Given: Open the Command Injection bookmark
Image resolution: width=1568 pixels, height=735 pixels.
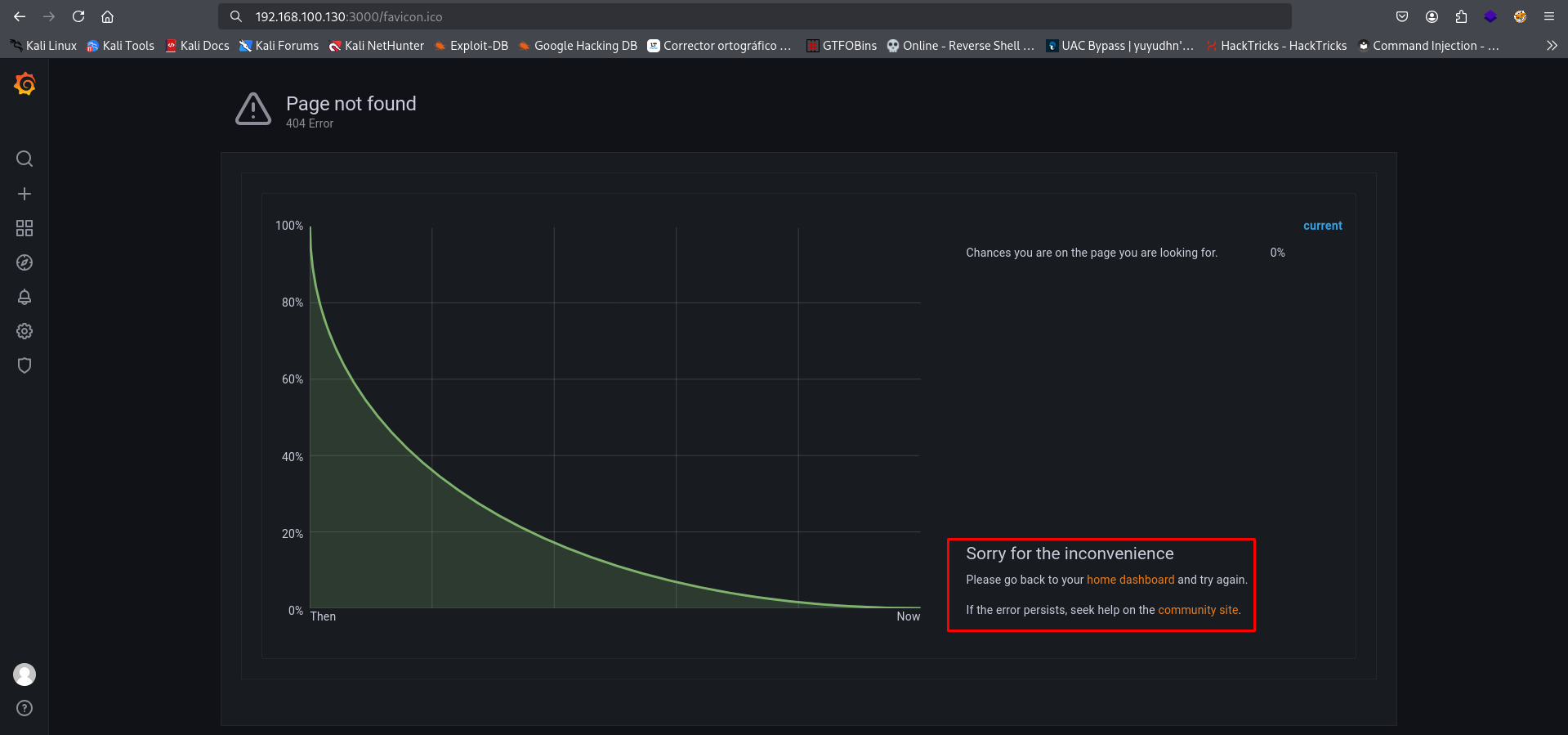Looking at the screenshot, I should 1428,46.
